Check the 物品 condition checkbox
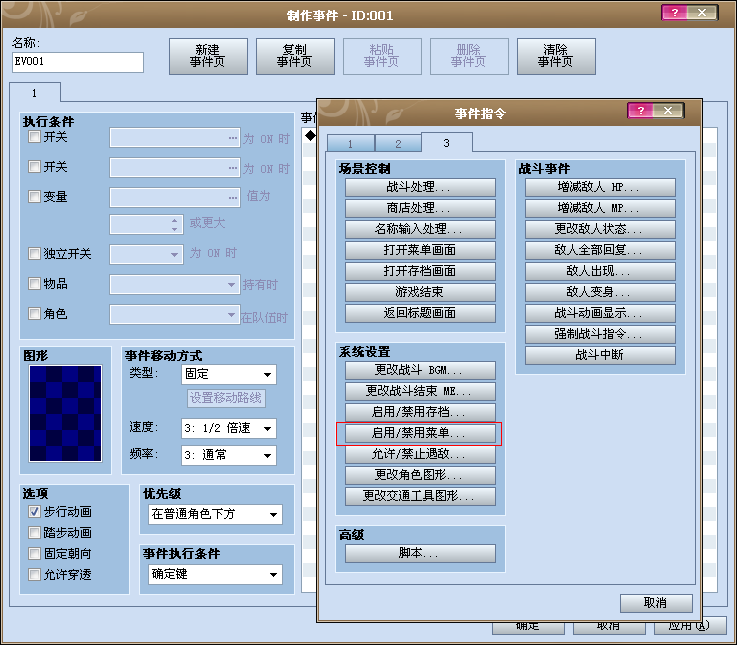This screenshot has width=737, height=645. pos(34,283)
